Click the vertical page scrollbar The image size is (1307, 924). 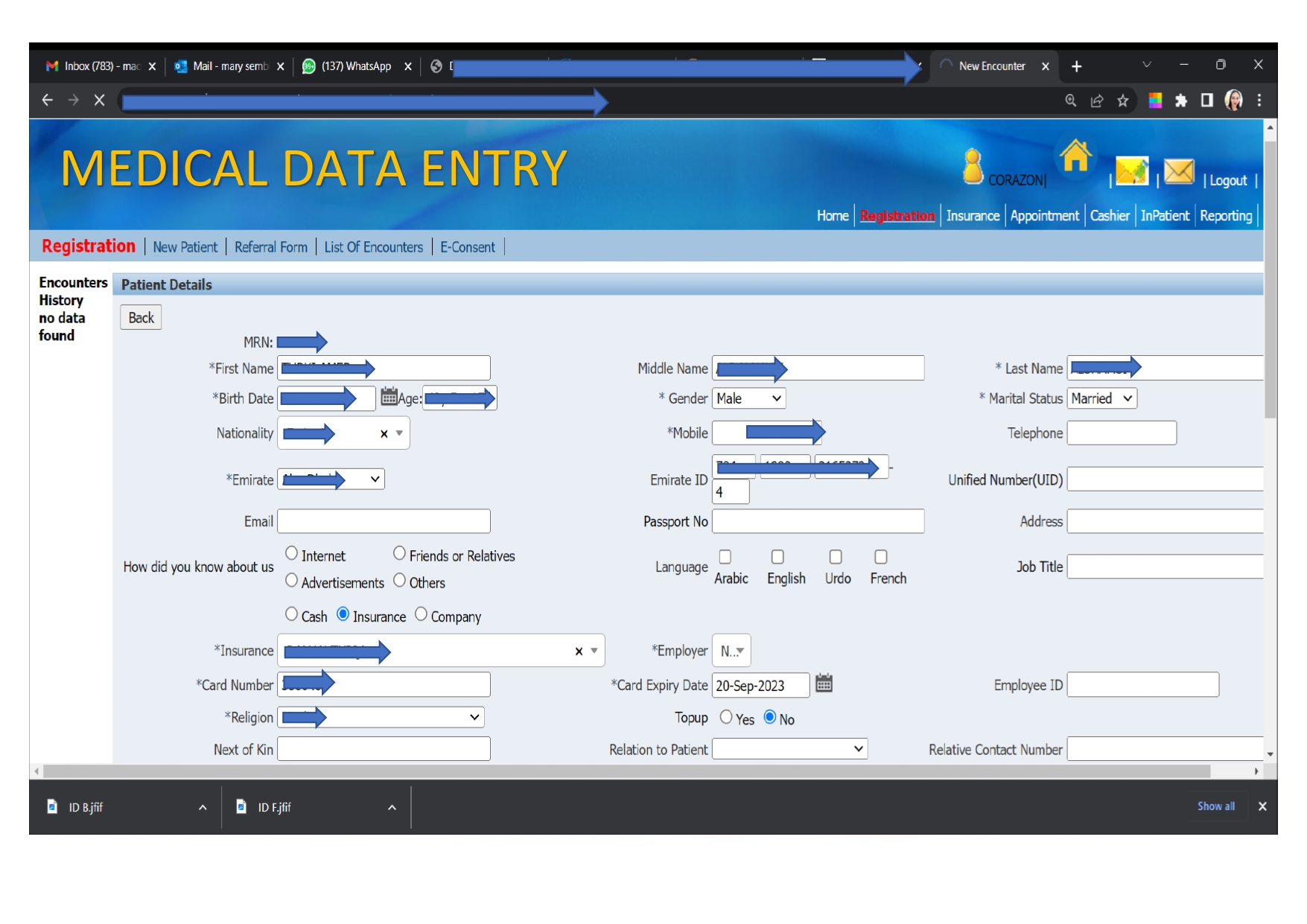1271,279
